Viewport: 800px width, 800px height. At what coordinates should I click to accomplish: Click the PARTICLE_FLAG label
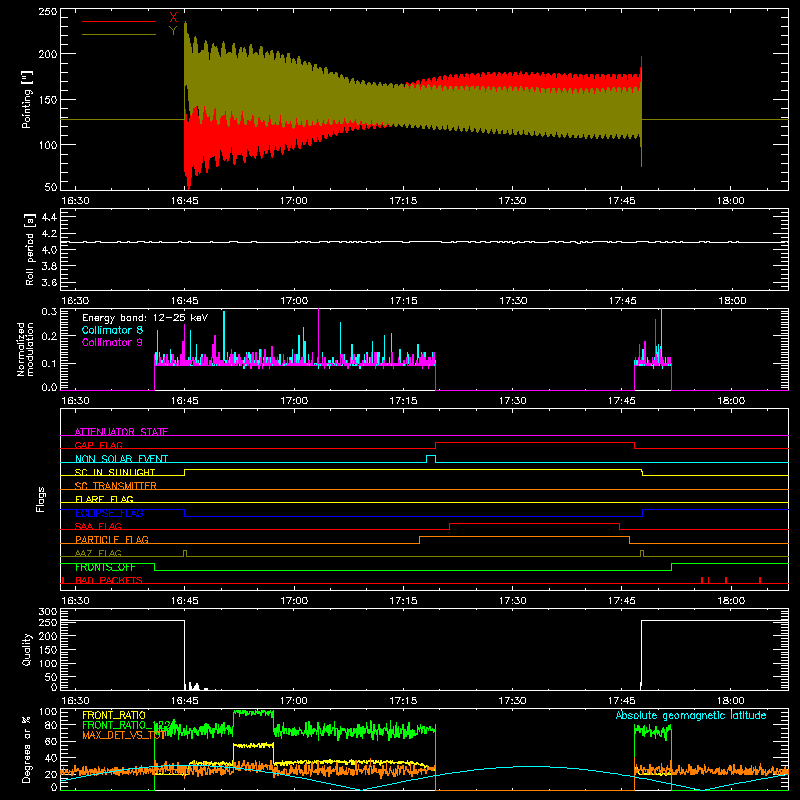point(112,540)
